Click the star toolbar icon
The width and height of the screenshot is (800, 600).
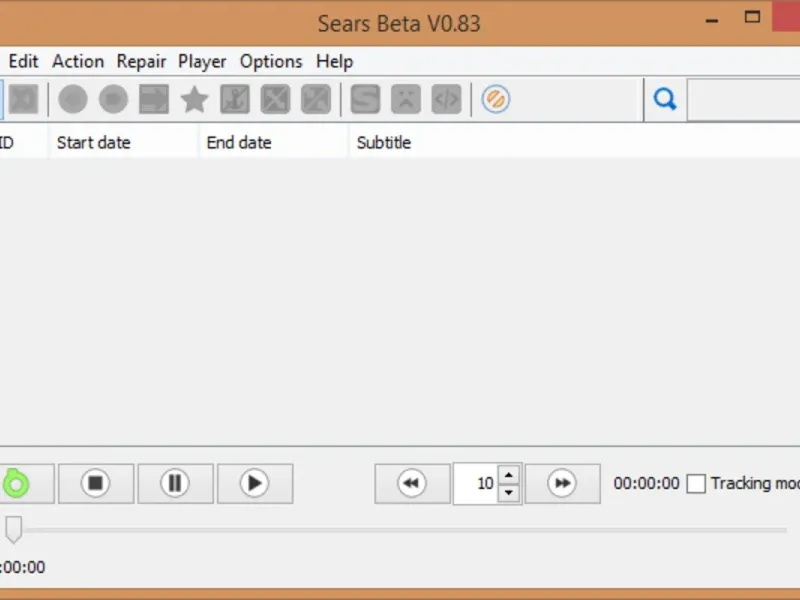coord(194,99)
